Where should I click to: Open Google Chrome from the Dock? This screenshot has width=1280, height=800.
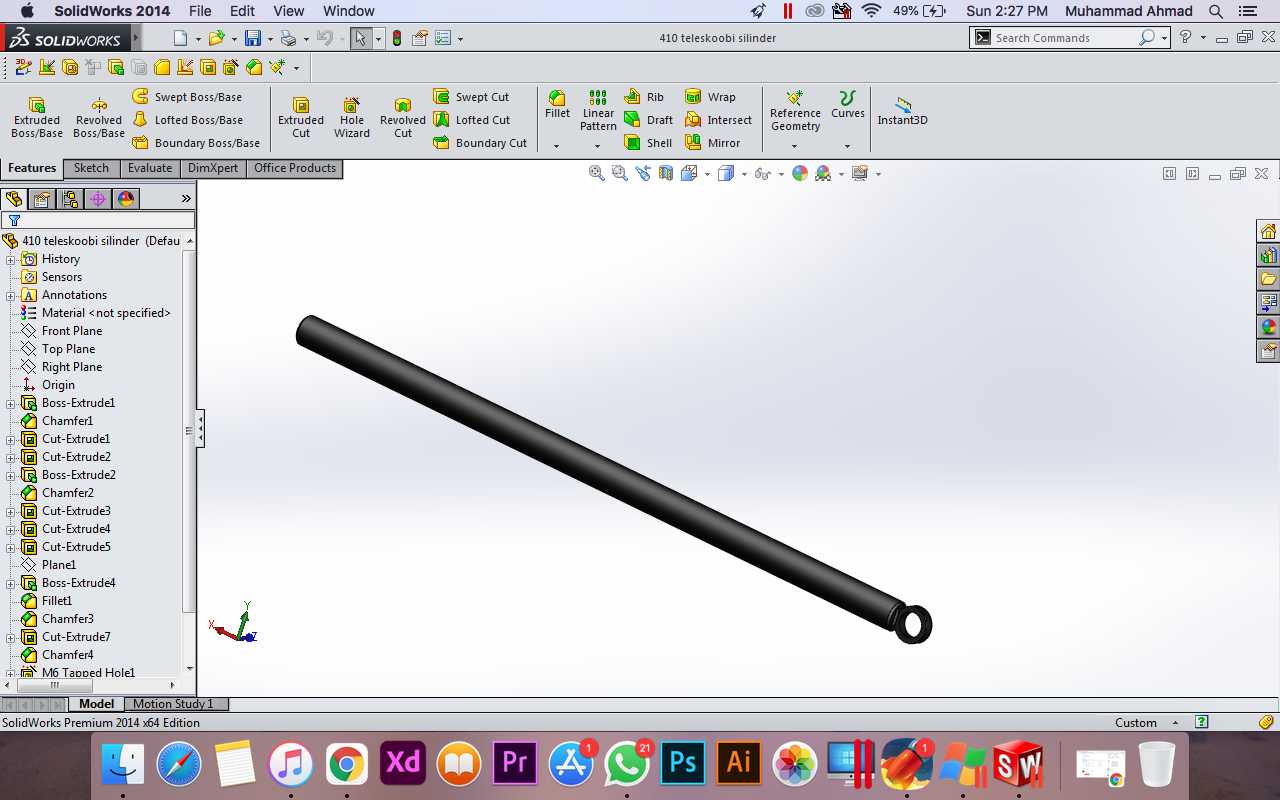(346, 764)
